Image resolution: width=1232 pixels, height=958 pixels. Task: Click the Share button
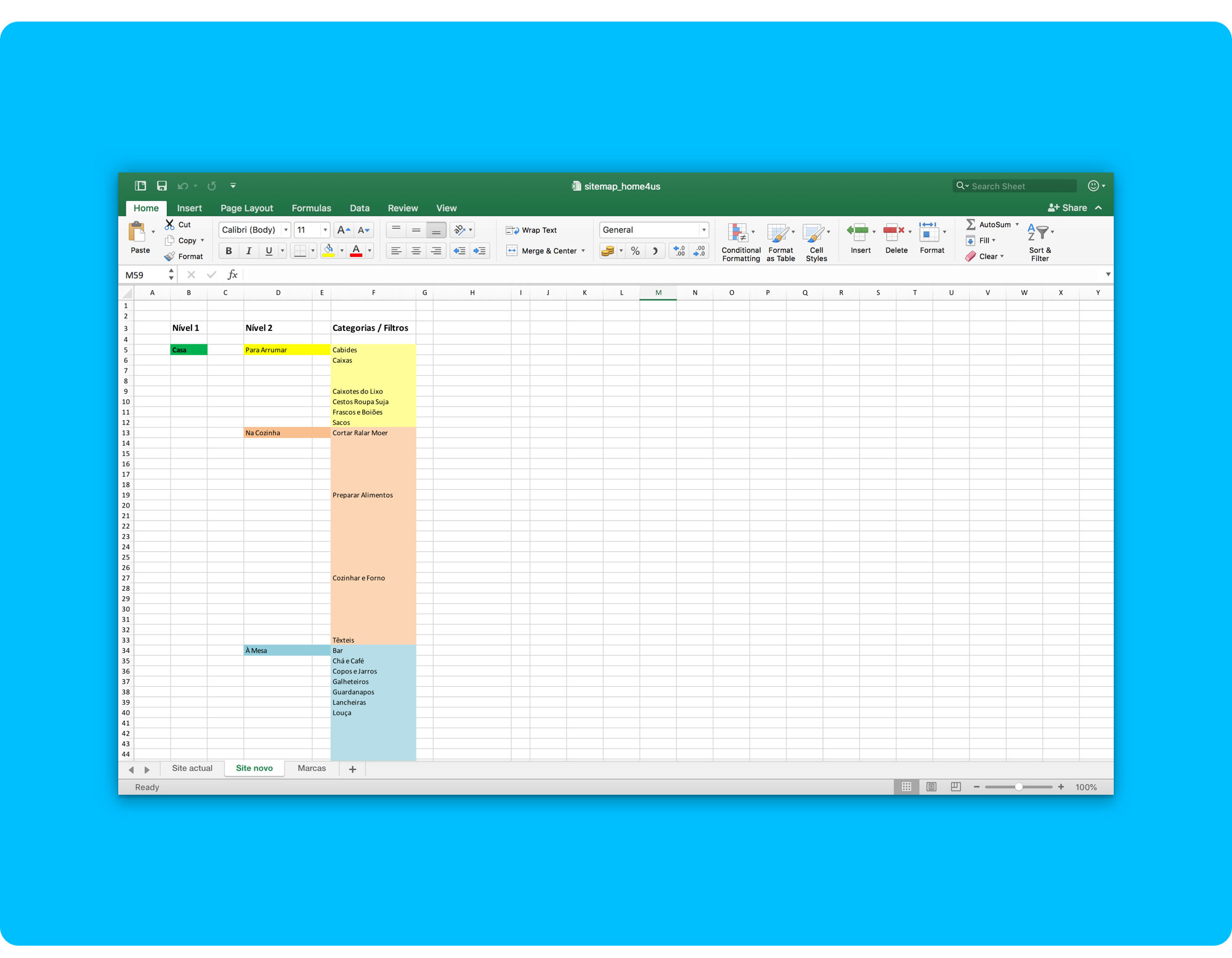tap(1068, 208)
